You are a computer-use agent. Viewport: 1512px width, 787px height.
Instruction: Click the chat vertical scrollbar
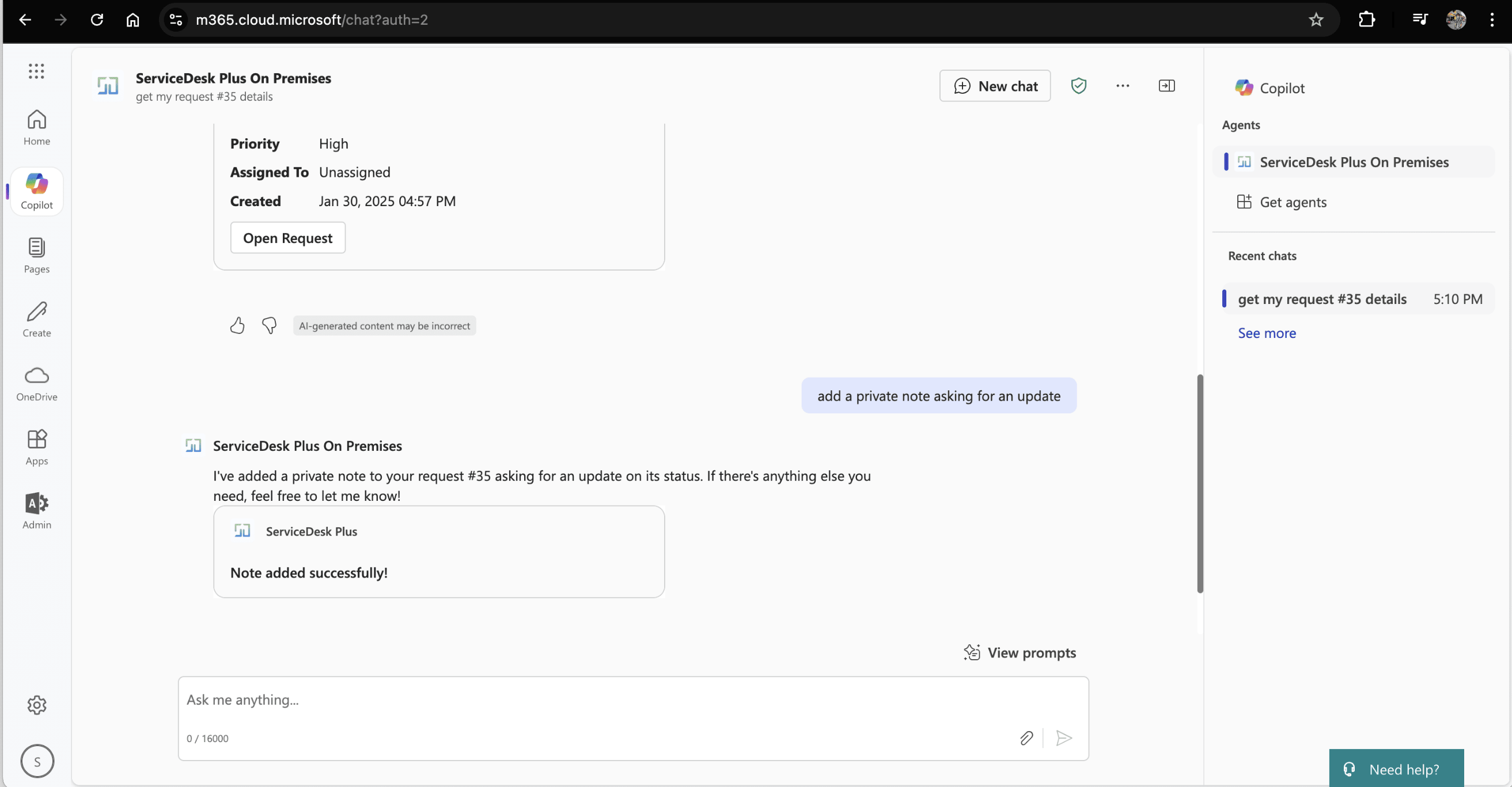pos(1200,484)
